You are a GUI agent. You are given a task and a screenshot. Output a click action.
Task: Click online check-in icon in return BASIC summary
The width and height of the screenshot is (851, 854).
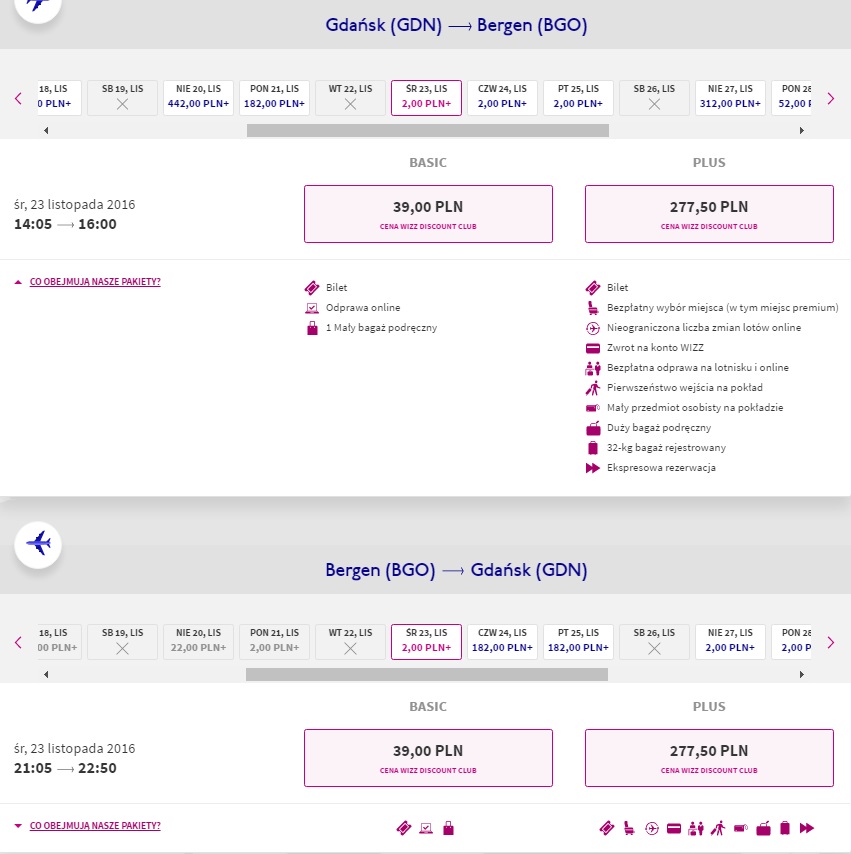tap(426, 828)
